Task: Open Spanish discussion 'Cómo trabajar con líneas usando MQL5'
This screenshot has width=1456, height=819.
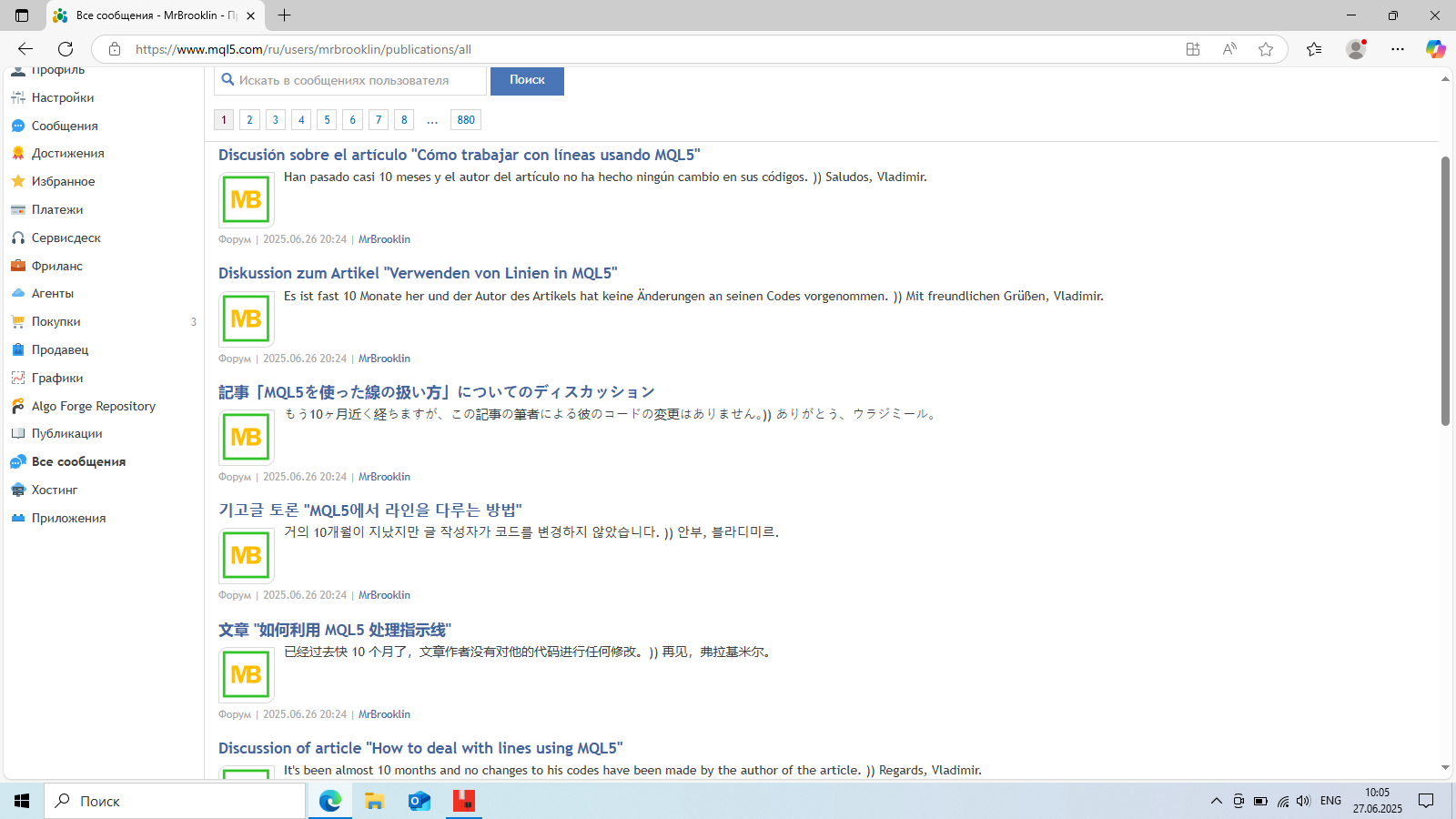Action: tap(459, 155)
